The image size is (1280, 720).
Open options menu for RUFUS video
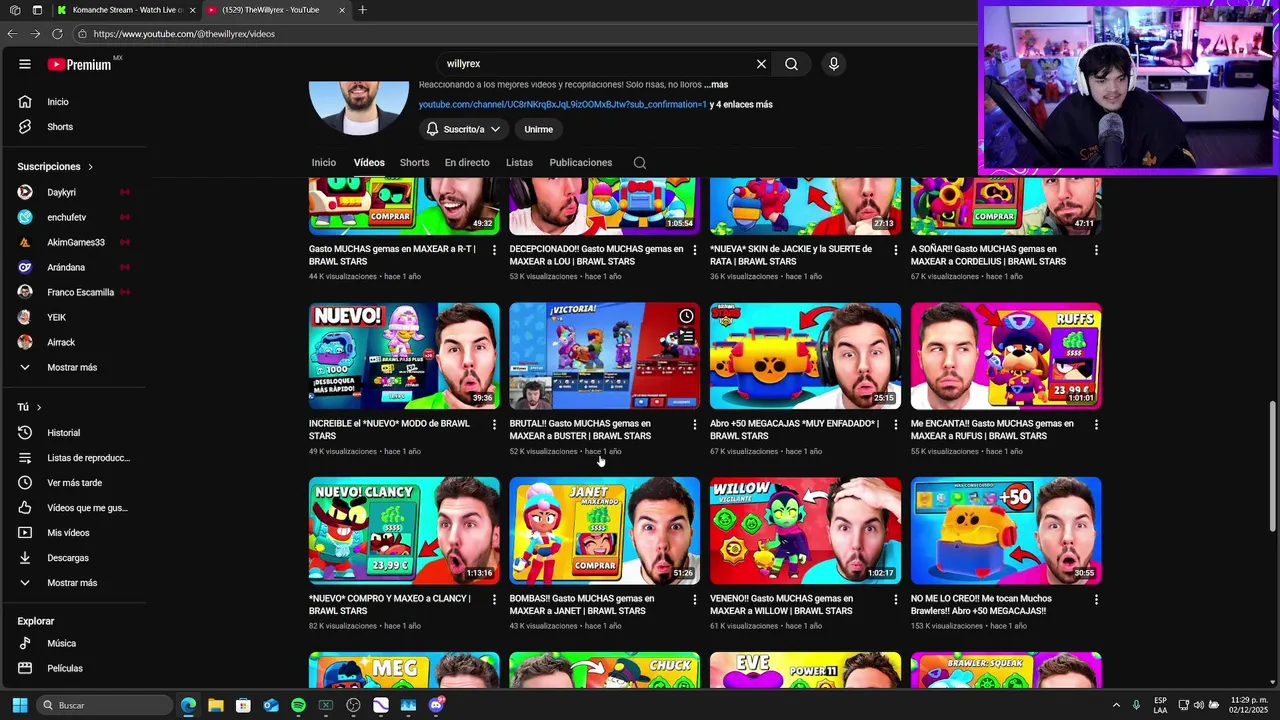pyautogui.click(x=1096, y=425)
